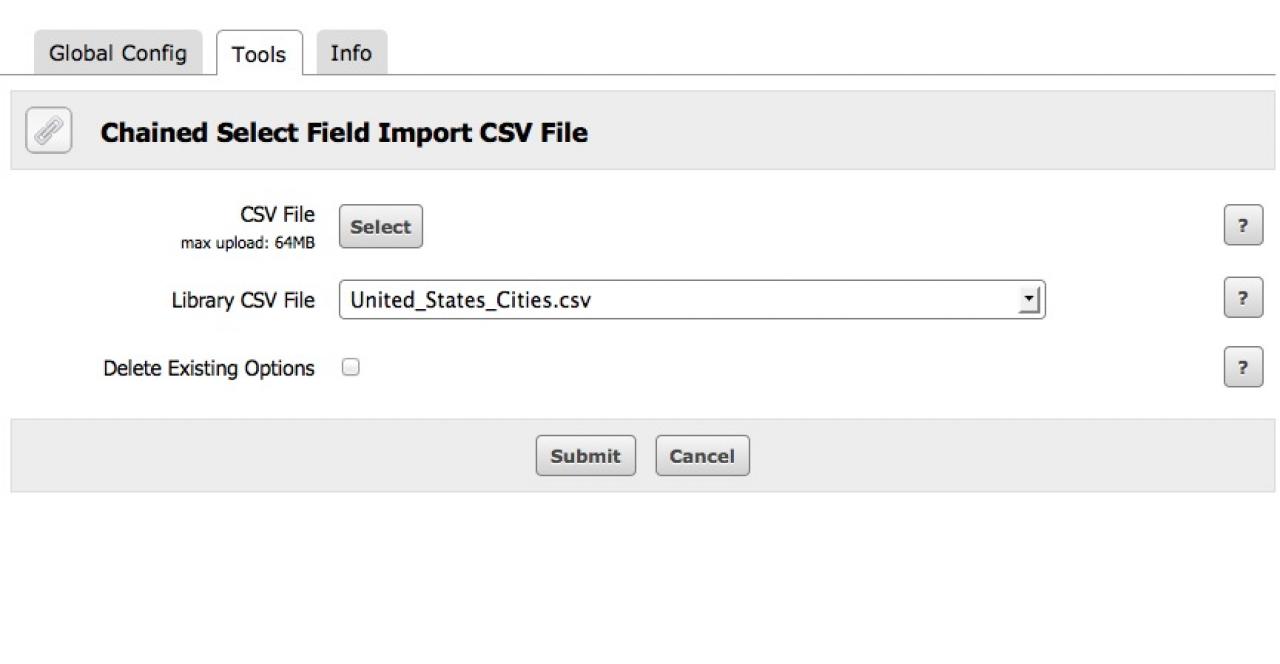Click the Chained Select Field Import heading
This screenshot has height=664, width=1280.
tap(344, 132)
